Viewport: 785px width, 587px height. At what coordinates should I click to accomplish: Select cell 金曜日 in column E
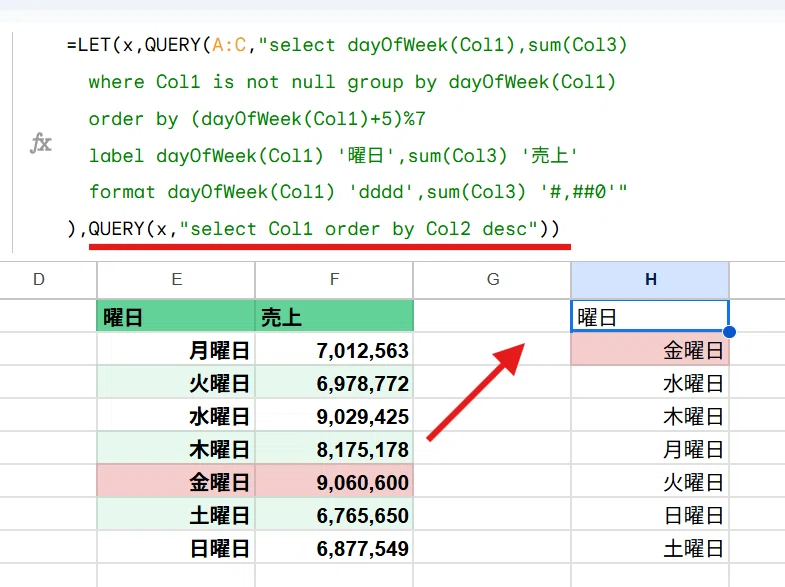(x=176, y=481)
